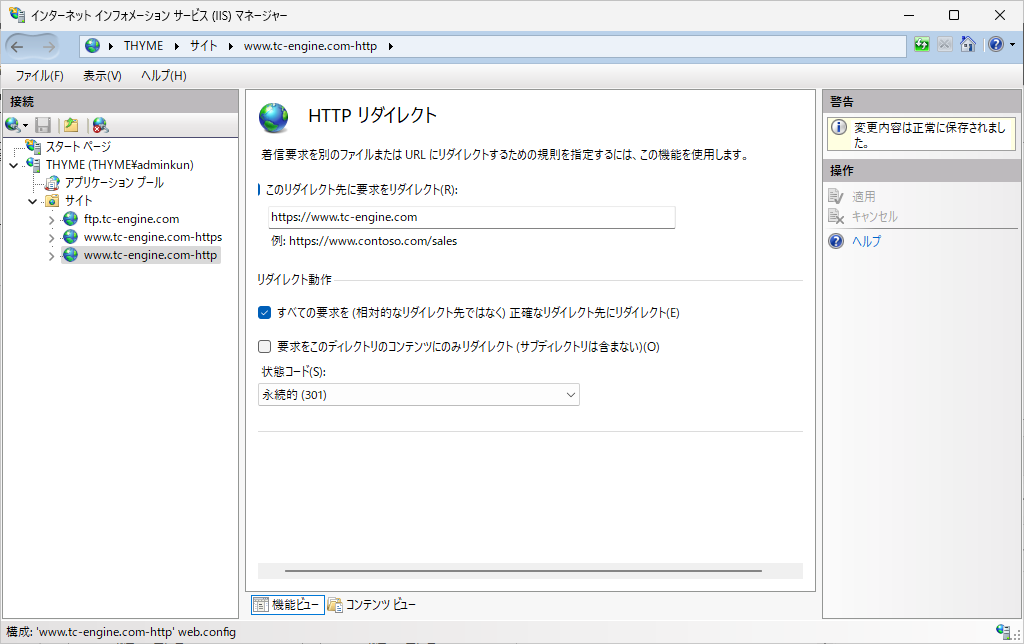Toggle このリダイレクト先に要求をリダイレクト checkbox

click(x=259, y=190)
